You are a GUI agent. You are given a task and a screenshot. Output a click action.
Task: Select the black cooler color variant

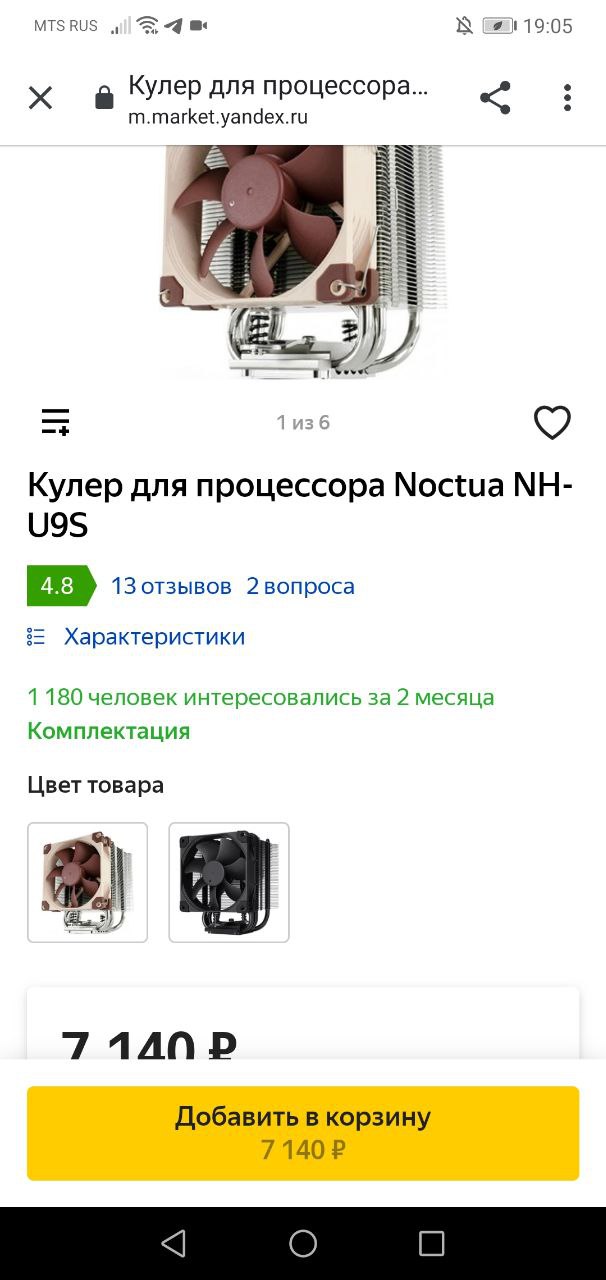(229, 882)
